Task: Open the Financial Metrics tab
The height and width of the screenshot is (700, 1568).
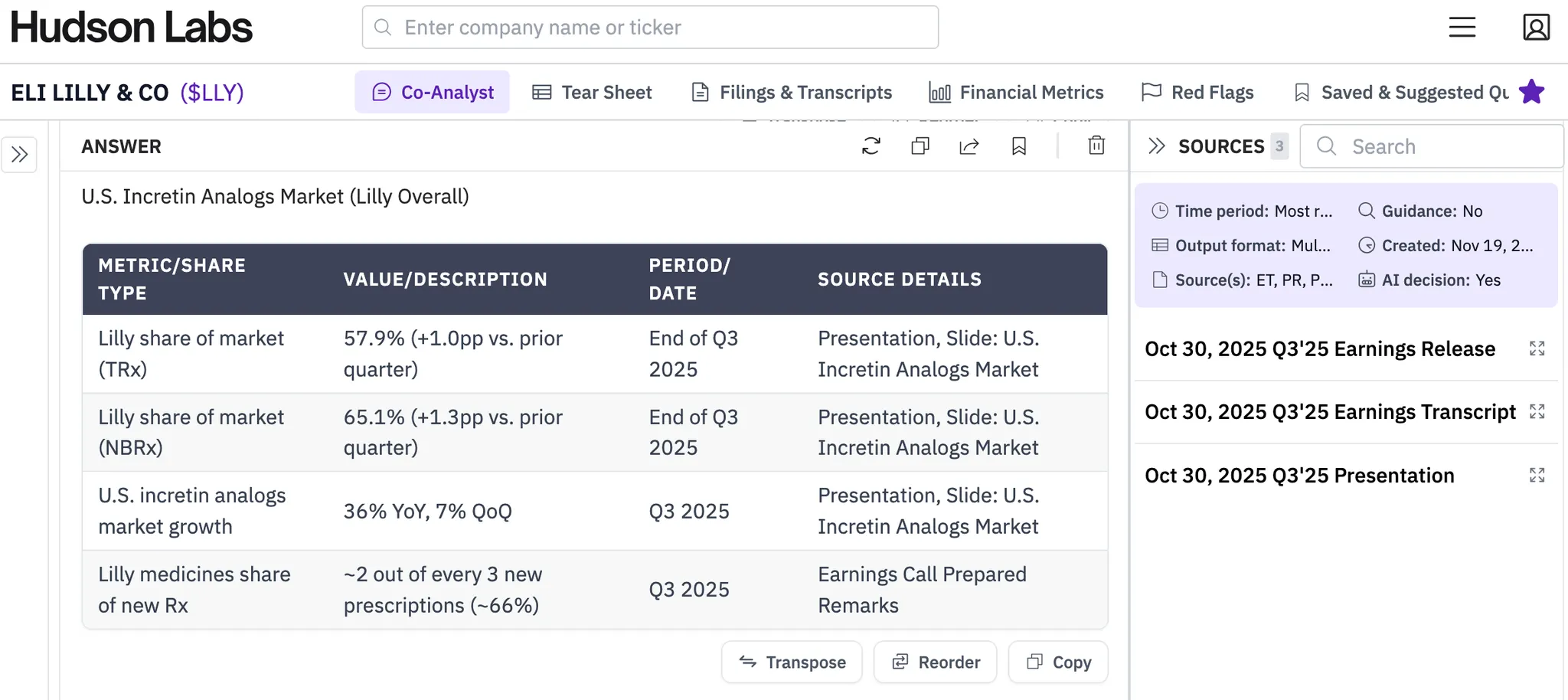Action: (x=1016, y=93)
